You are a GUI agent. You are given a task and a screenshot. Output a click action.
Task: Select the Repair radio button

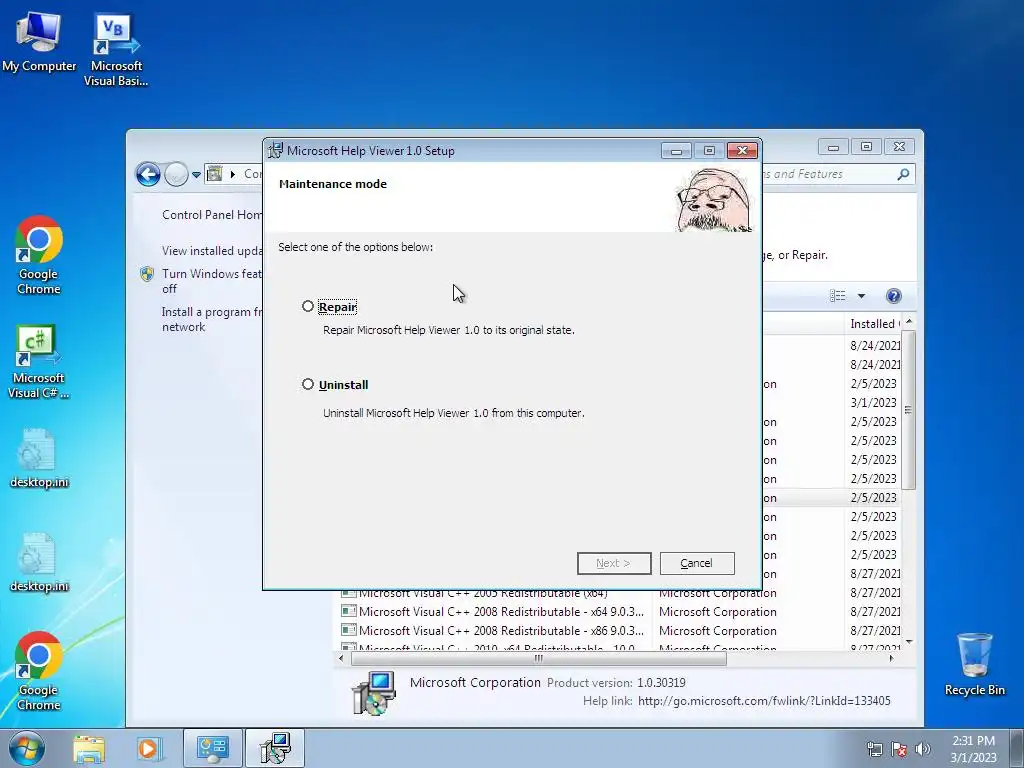308,306
